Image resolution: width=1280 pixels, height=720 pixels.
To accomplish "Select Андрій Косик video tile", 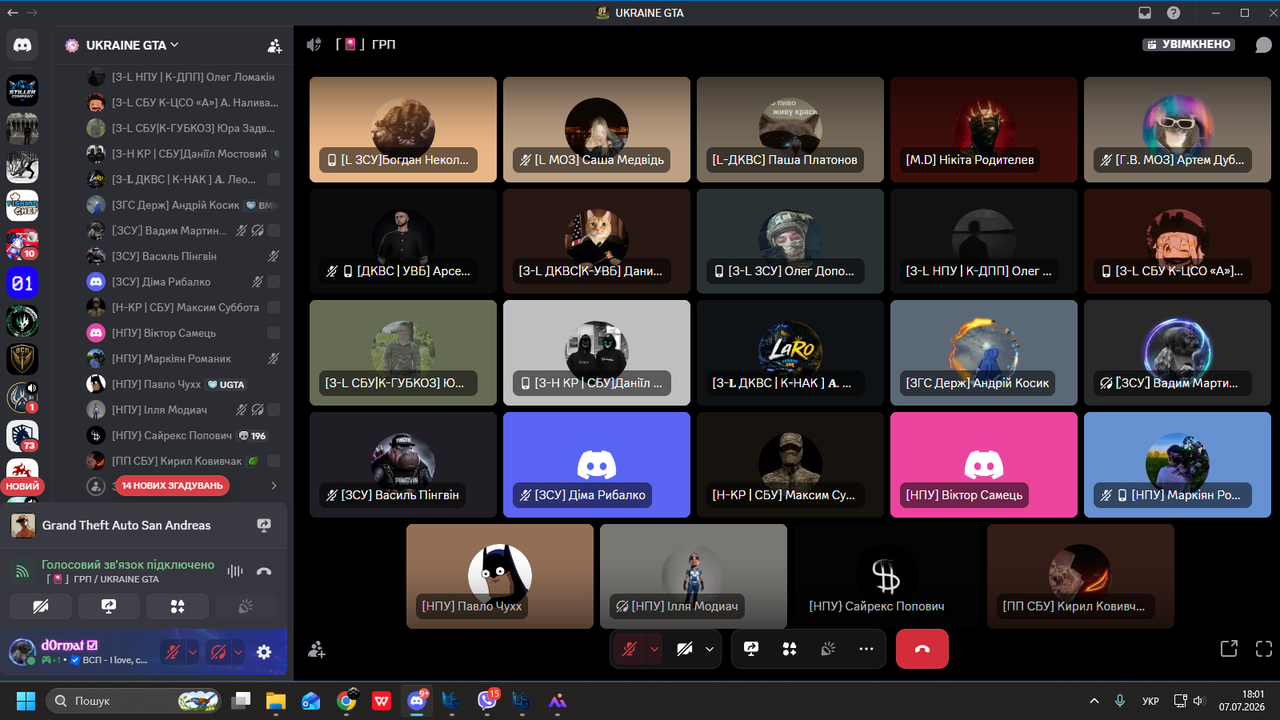I will tap(984, 353).
